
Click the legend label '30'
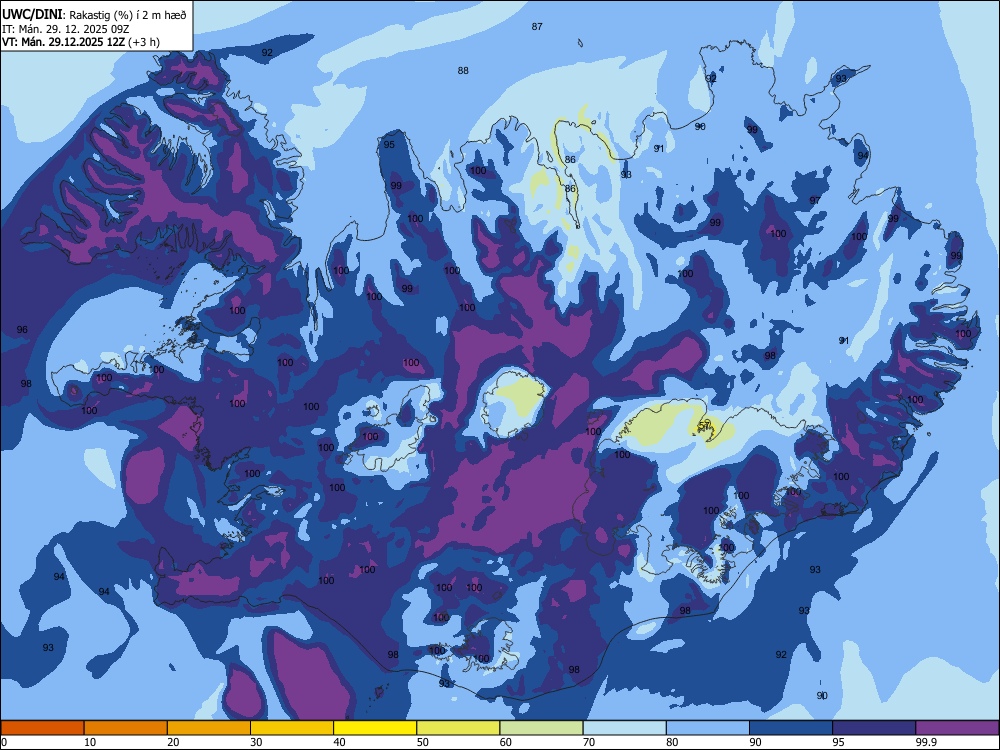pos(256,742)
